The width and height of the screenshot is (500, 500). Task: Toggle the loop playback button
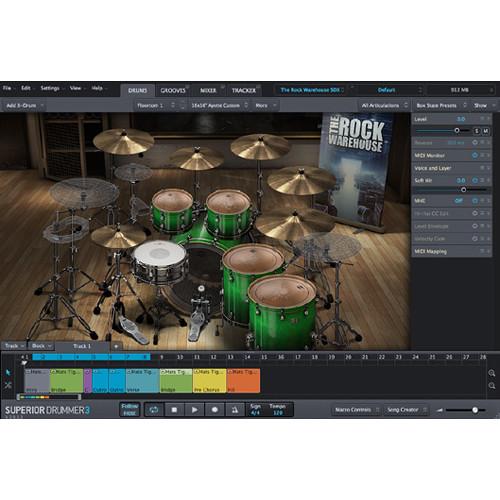point(154,410)
